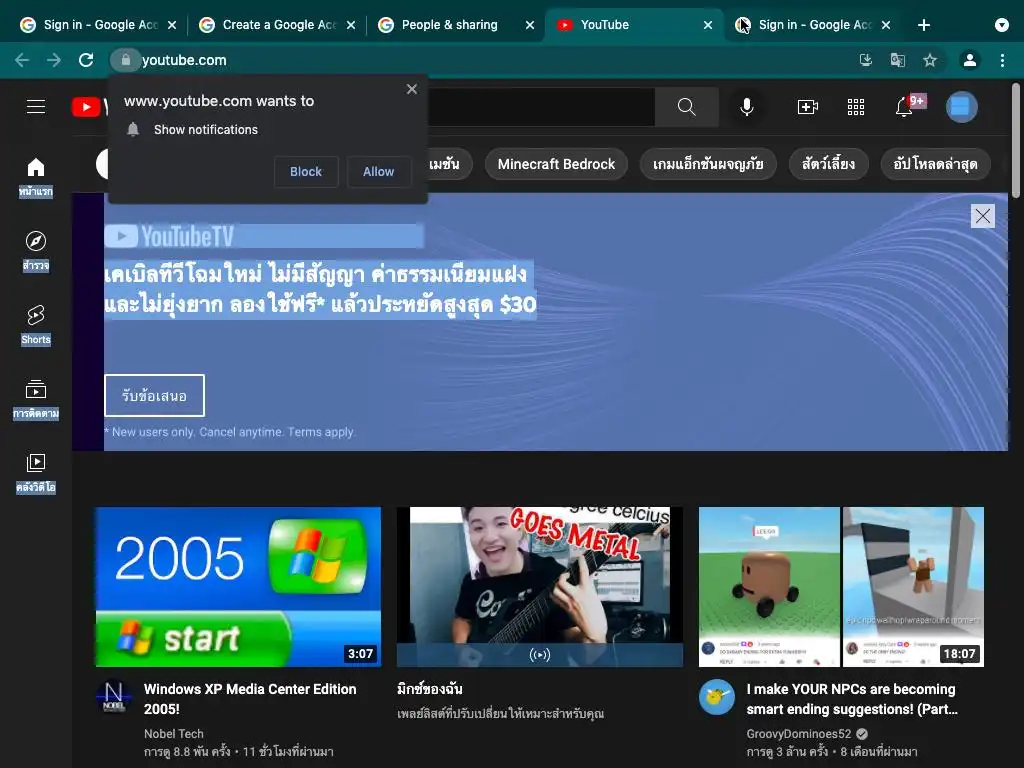Screen dimensions: 1024x768
Task: Open Shorts in the sidebar
Action: point(36,325)
